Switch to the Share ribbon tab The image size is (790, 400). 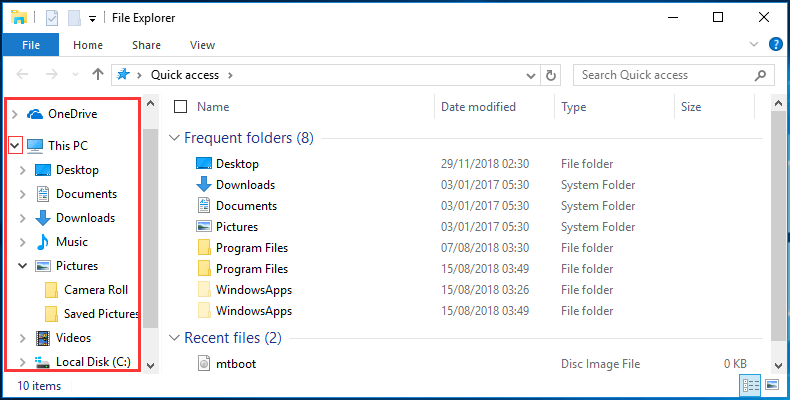146,45
